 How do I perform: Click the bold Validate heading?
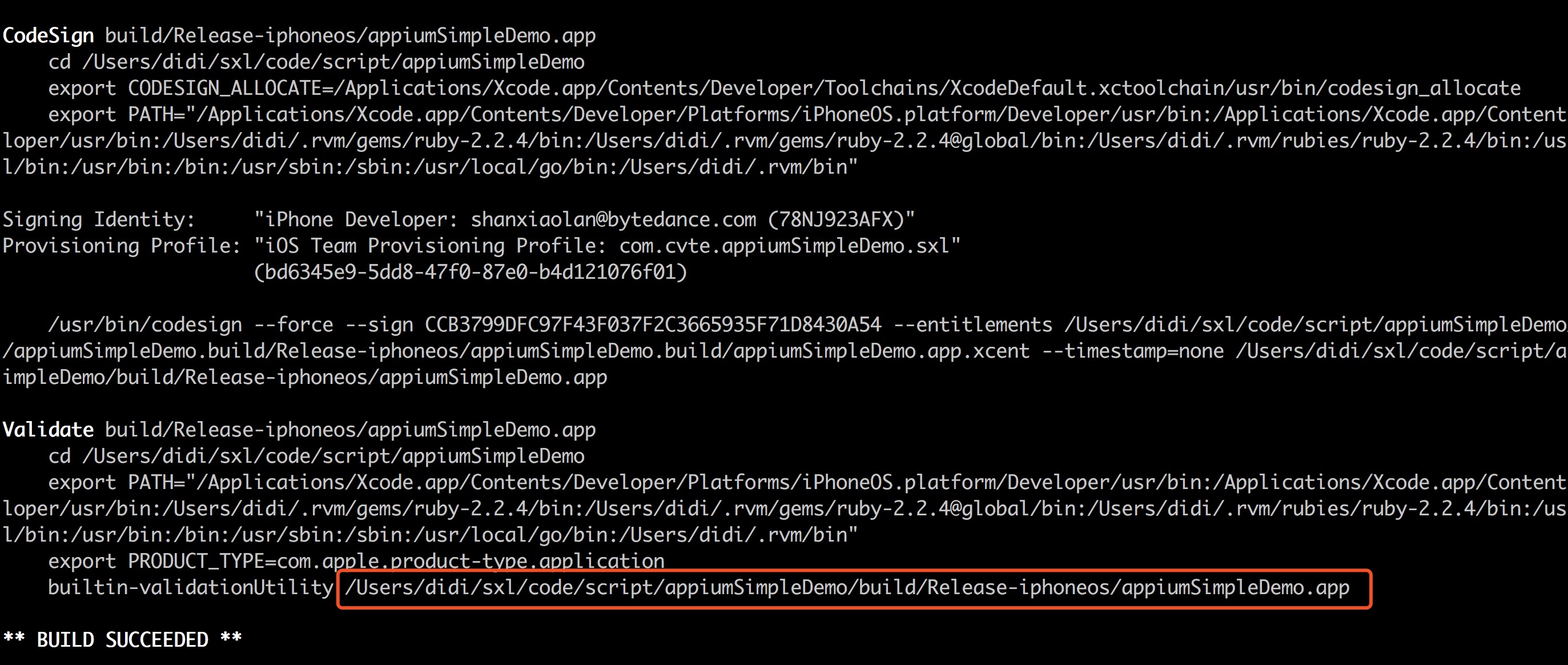click(x=48, y=430)
